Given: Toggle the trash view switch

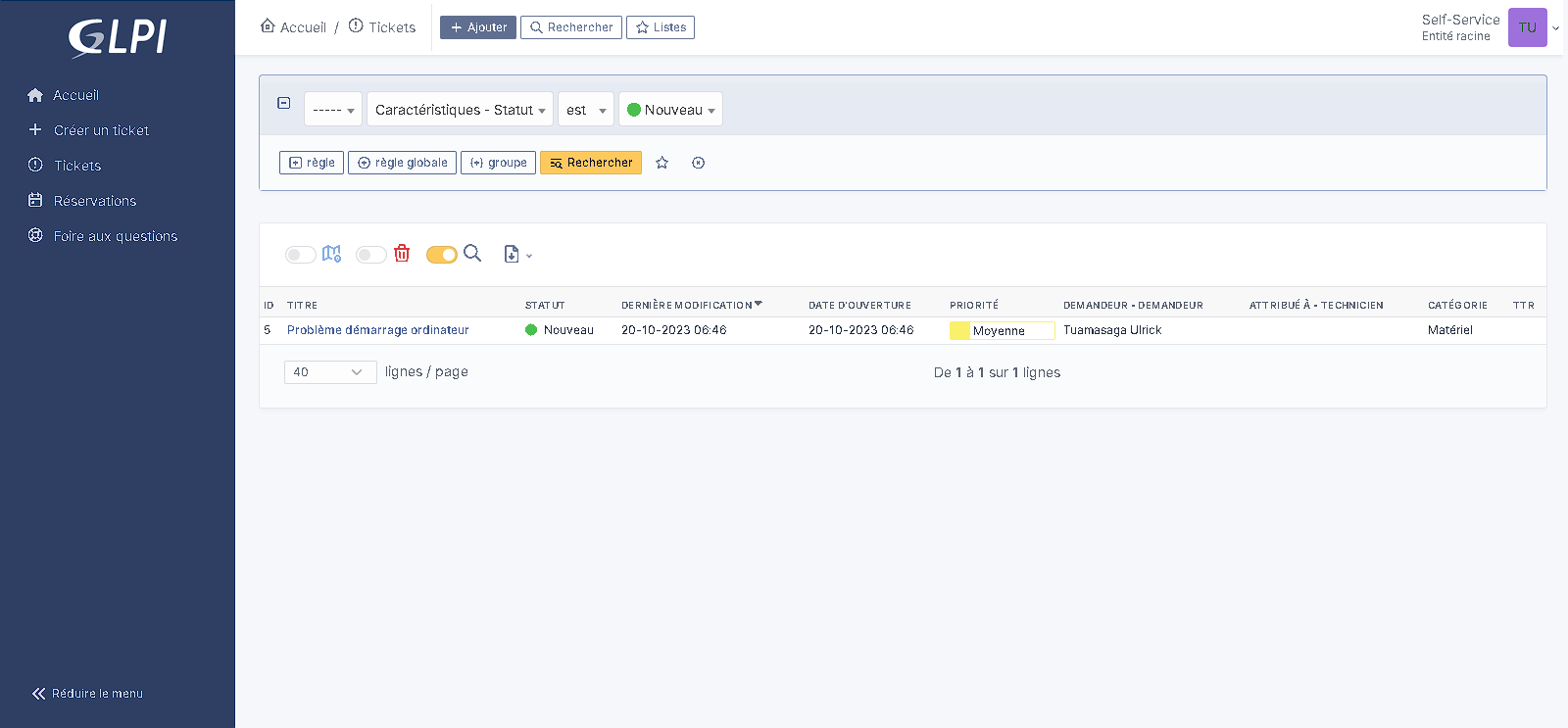Looking at the screenshot, I should 370,255.
